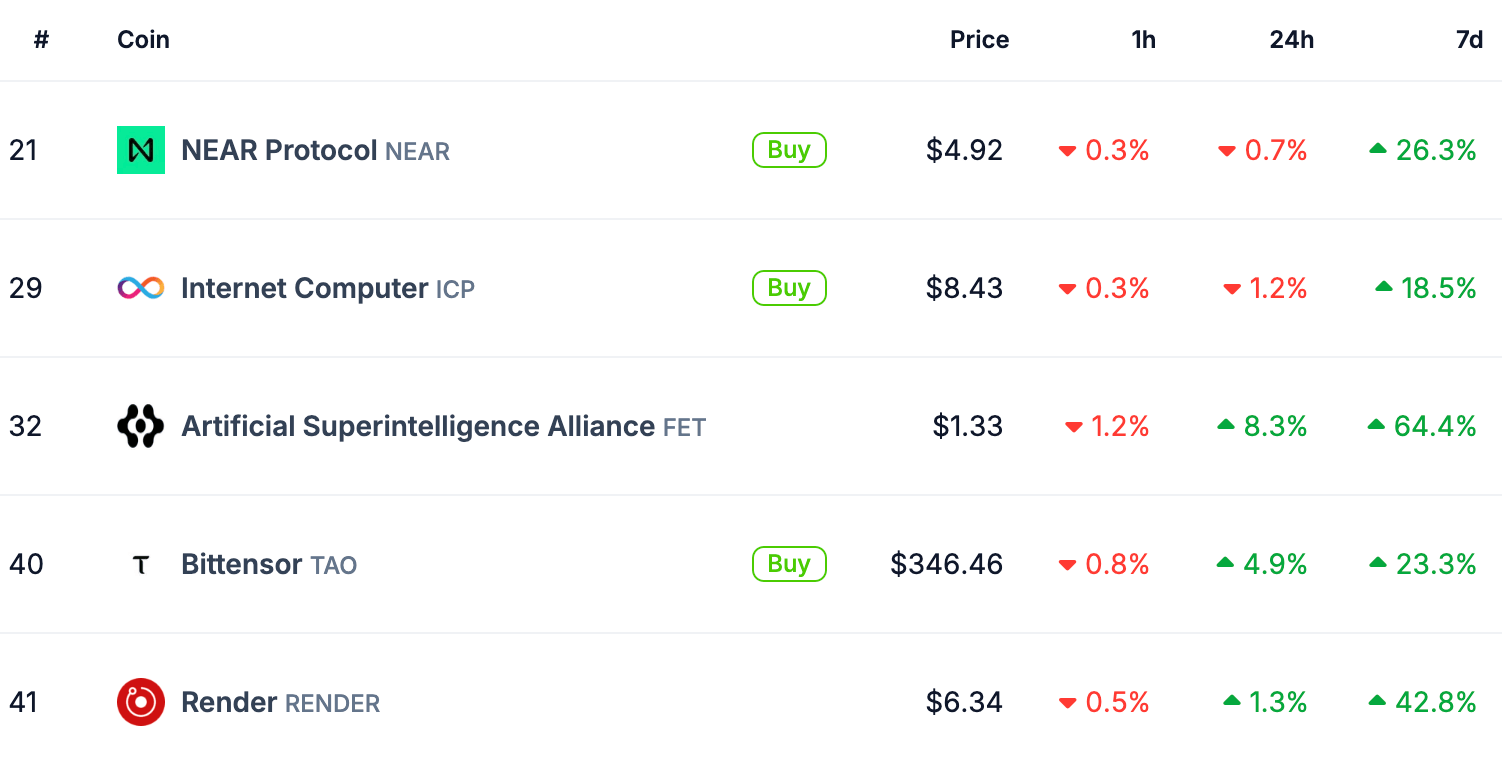This screenshot has width=1502, height=762.
Task: Open the Bittensor coin page link
Action: (241, 565)
